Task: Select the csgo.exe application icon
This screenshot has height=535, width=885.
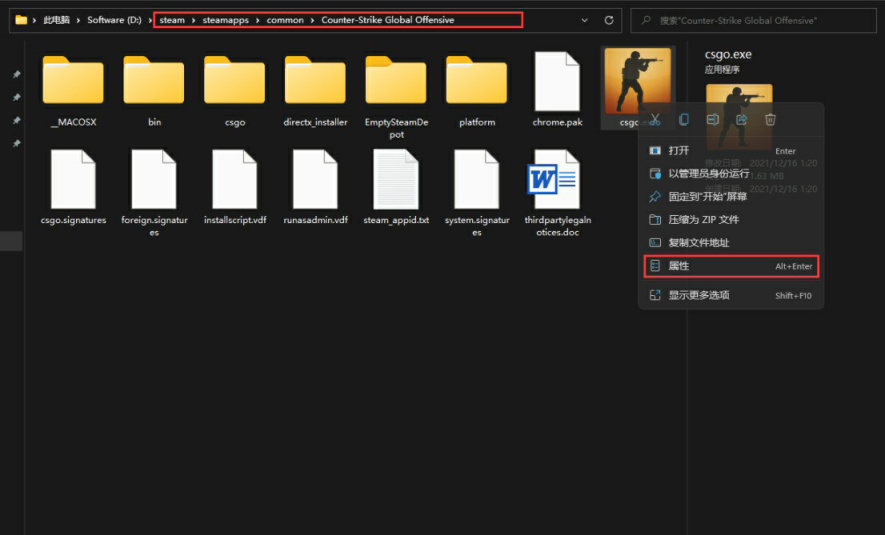Action: 638,81
